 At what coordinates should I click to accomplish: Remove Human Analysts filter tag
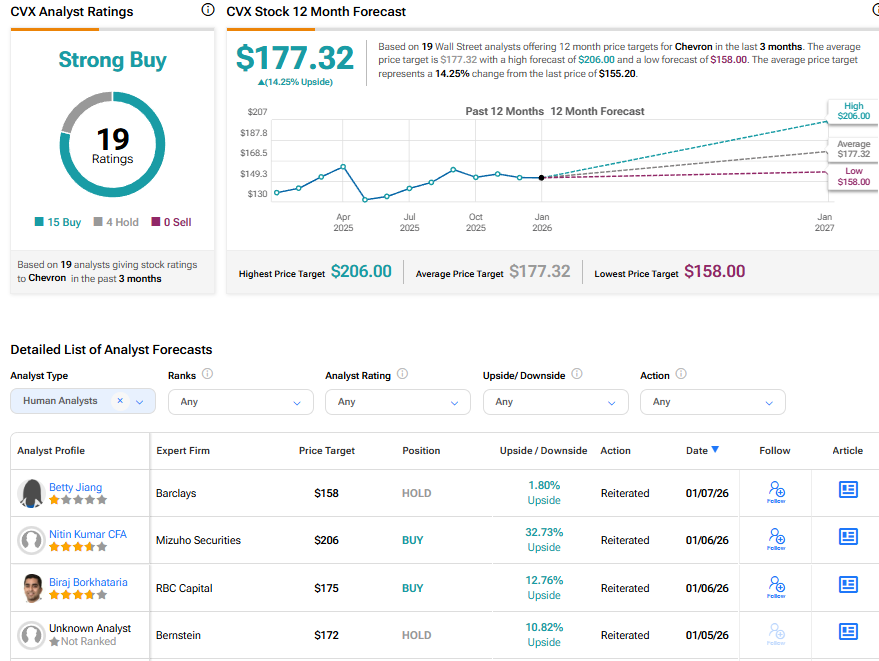point(120,401)
